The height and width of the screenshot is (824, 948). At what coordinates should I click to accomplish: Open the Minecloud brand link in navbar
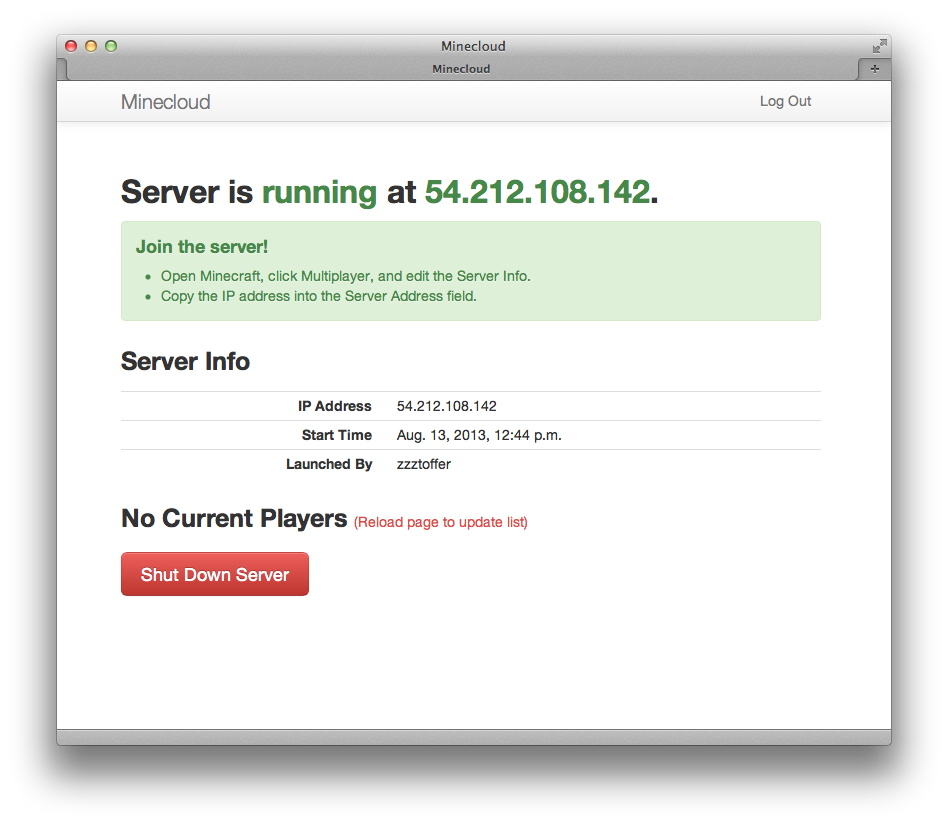click(x=166, y=102)
